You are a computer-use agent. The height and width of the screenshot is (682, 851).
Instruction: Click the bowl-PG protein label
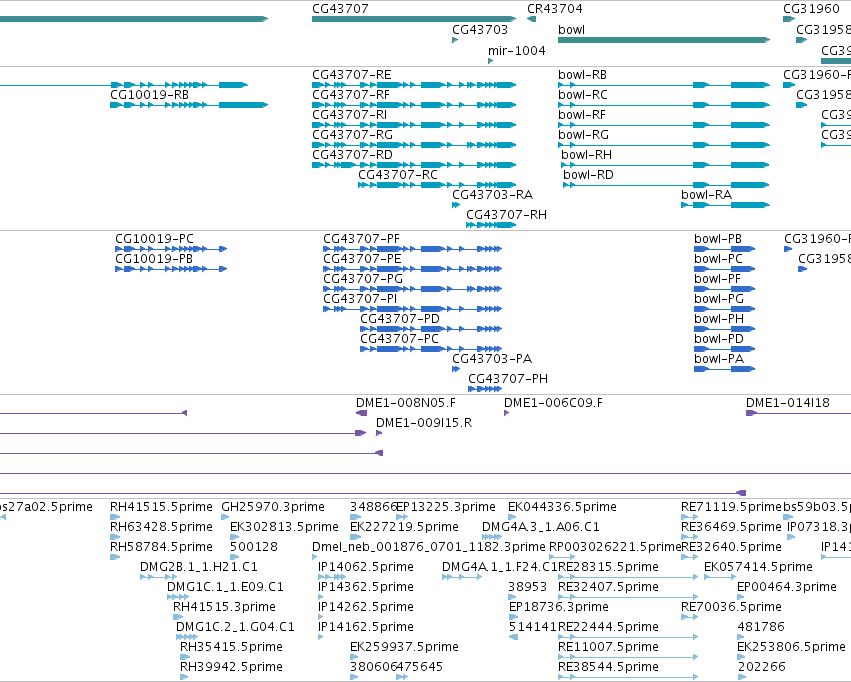click(719, 299)
